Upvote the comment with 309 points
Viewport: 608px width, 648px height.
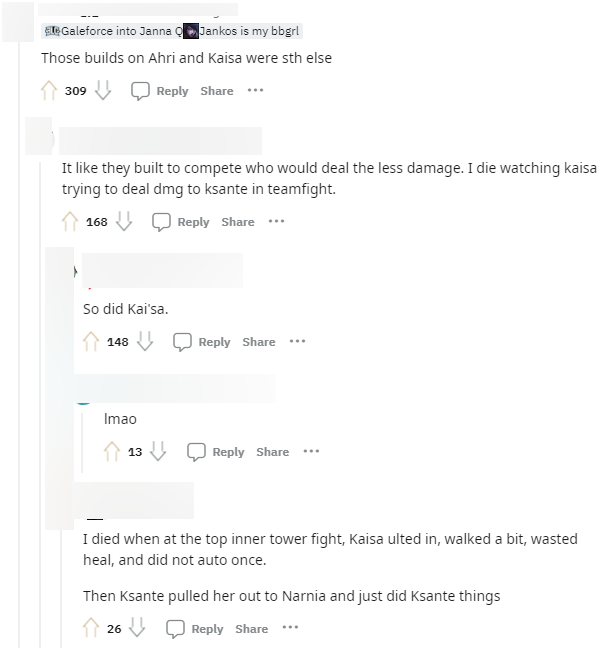[49, 91]
